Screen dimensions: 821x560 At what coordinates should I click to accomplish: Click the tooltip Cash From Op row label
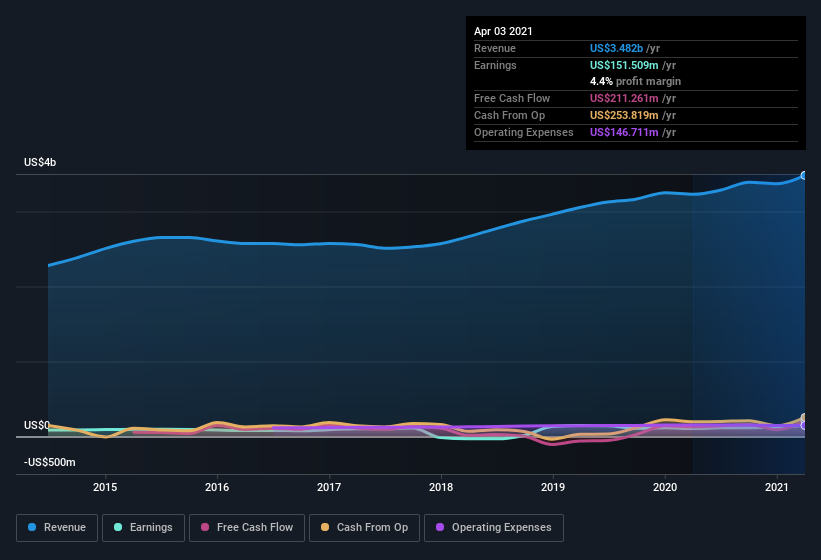509,115
